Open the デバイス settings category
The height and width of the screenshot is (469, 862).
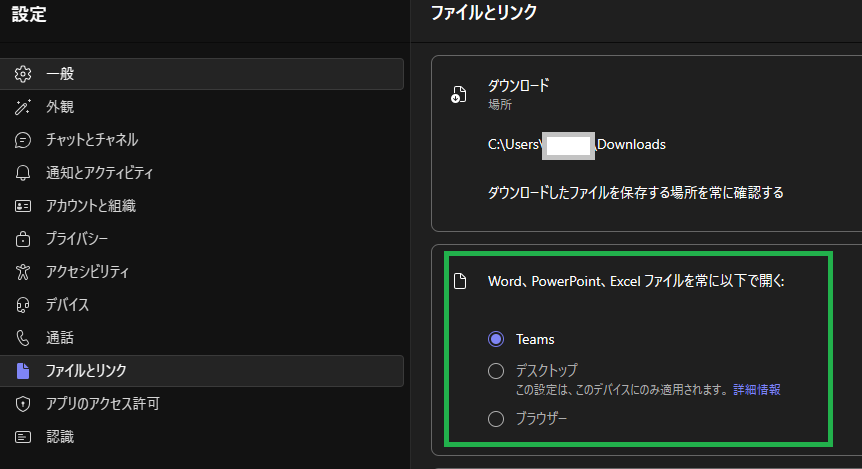[202, 305]
